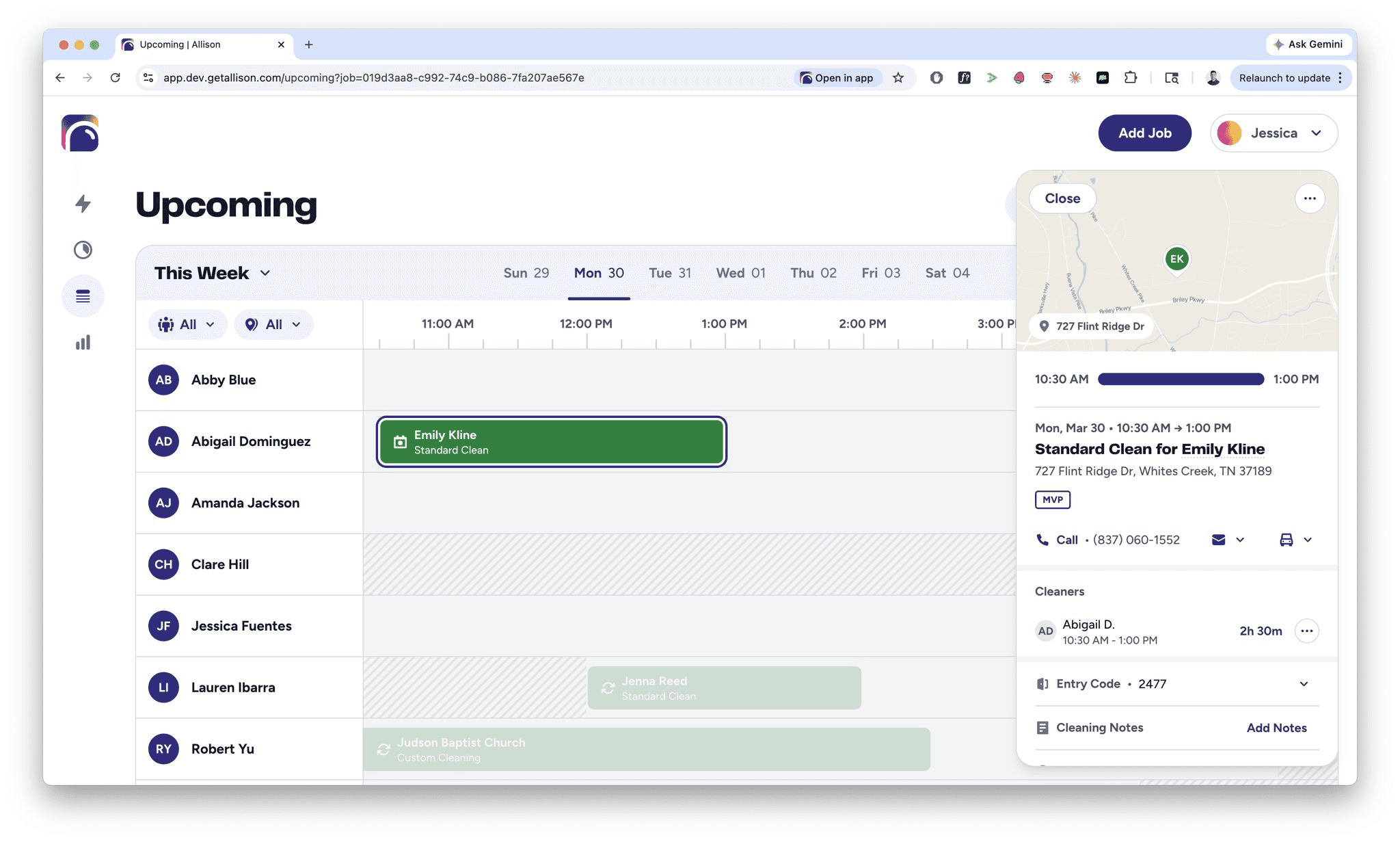Open the location All filter dropdown
This screenshot has height=842, width=1400.
[273, 324]
